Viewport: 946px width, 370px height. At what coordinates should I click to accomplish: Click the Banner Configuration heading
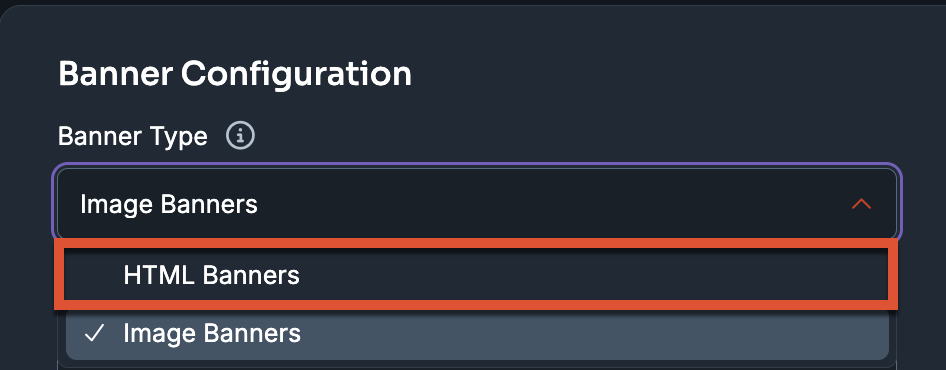pyautogui.click(x=235, y=74)
